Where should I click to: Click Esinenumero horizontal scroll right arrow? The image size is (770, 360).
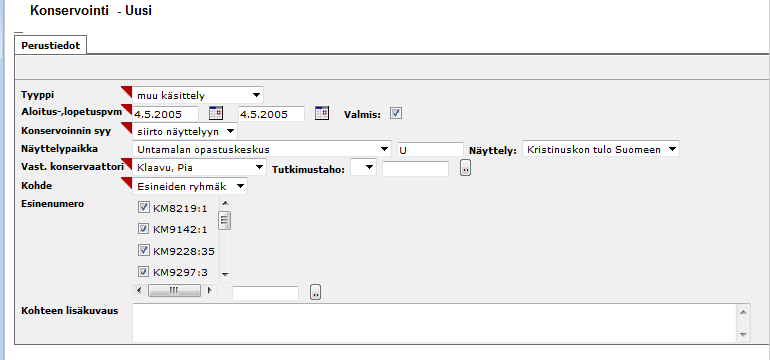click(210, 290)
